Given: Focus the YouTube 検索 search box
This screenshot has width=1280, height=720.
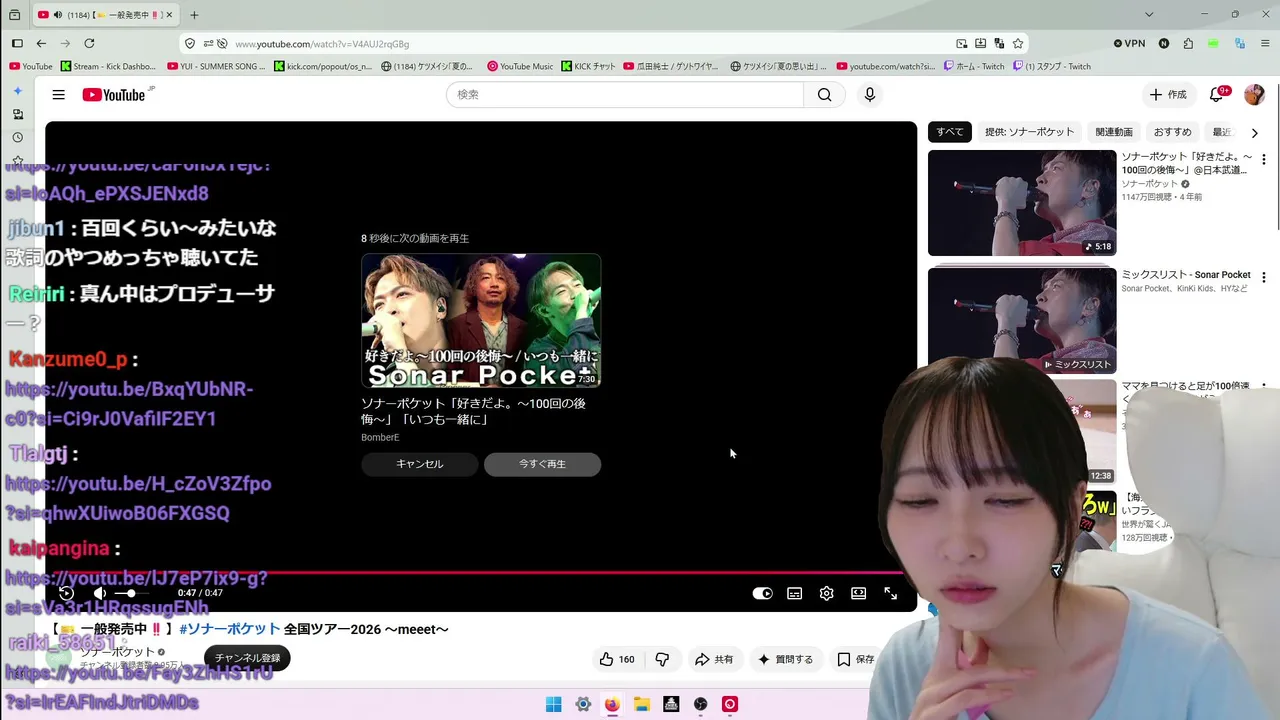Looking at the screenshot, I should tap(625, 94).
